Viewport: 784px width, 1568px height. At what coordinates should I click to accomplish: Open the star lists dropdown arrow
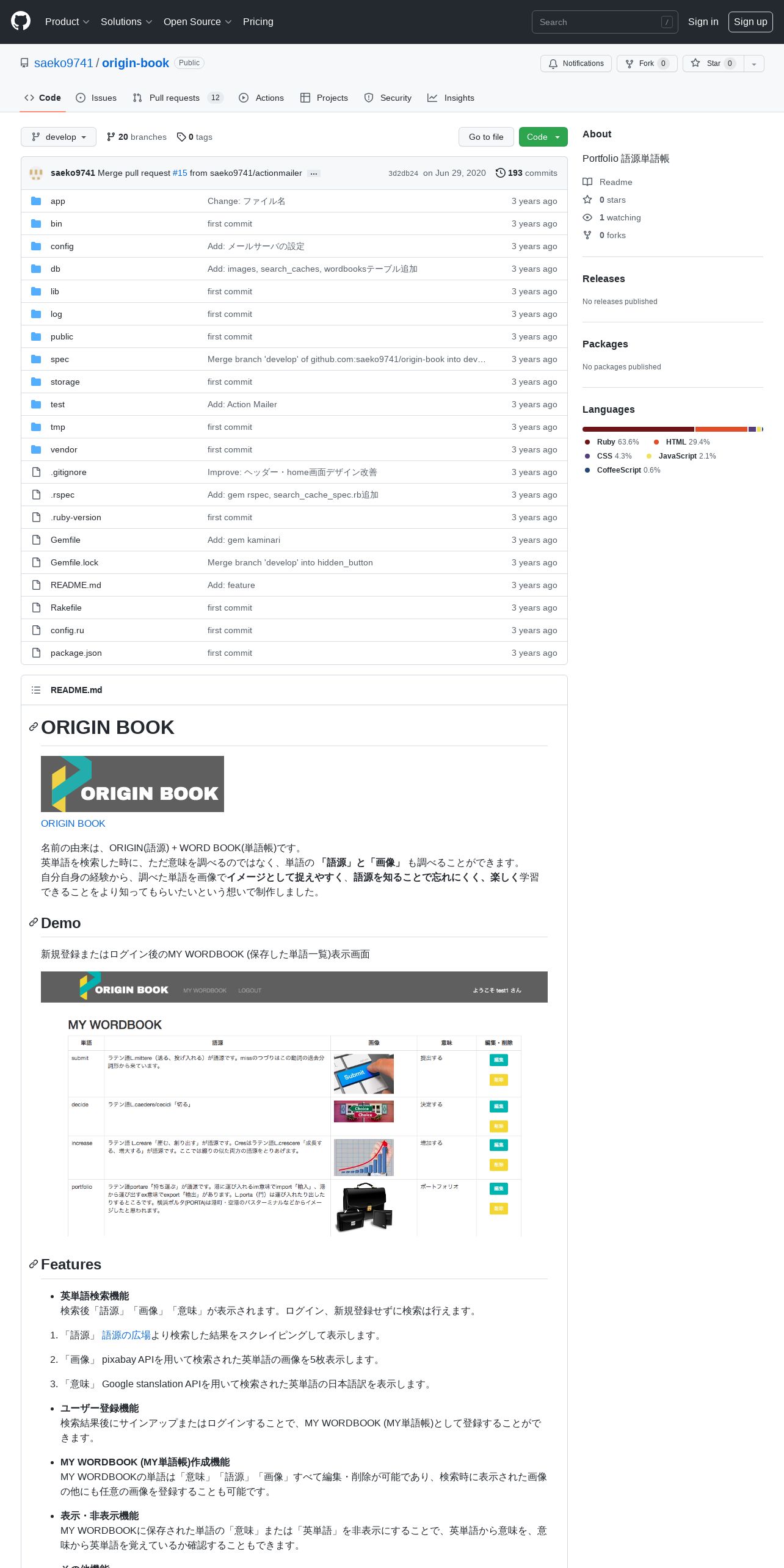tap(754, 64)
